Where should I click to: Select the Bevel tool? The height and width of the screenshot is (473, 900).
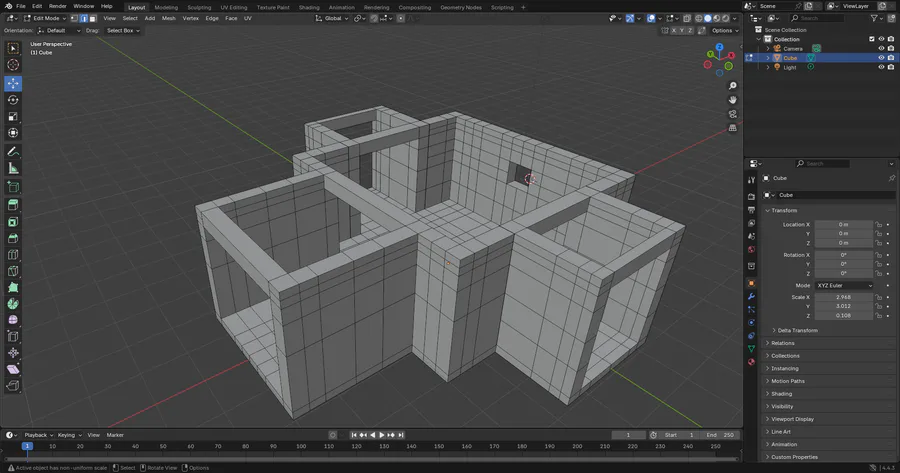point(13,238)
